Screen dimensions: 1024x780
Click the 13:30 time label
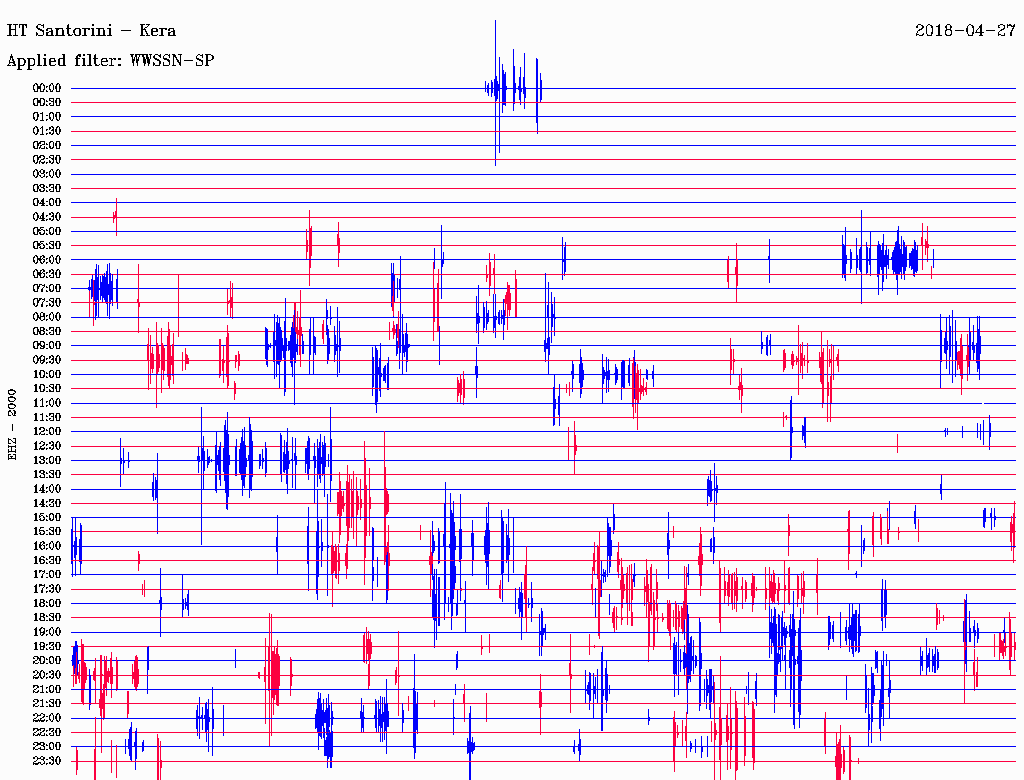tap(47, 474)
